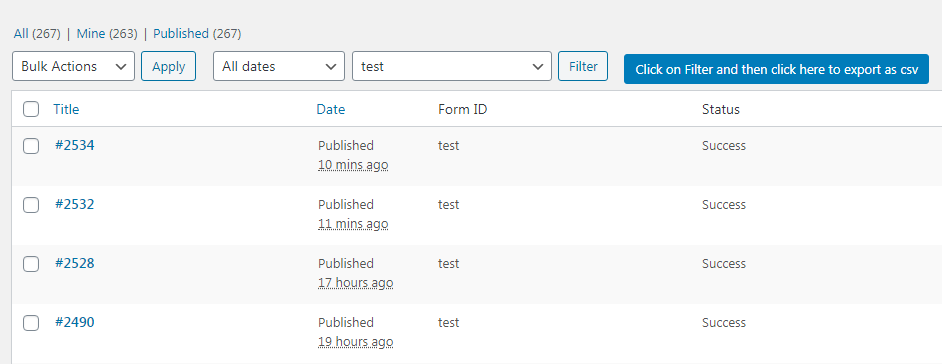Tick the checkbox for entry #2490
942x364 pixels.
tap(31, 323)
